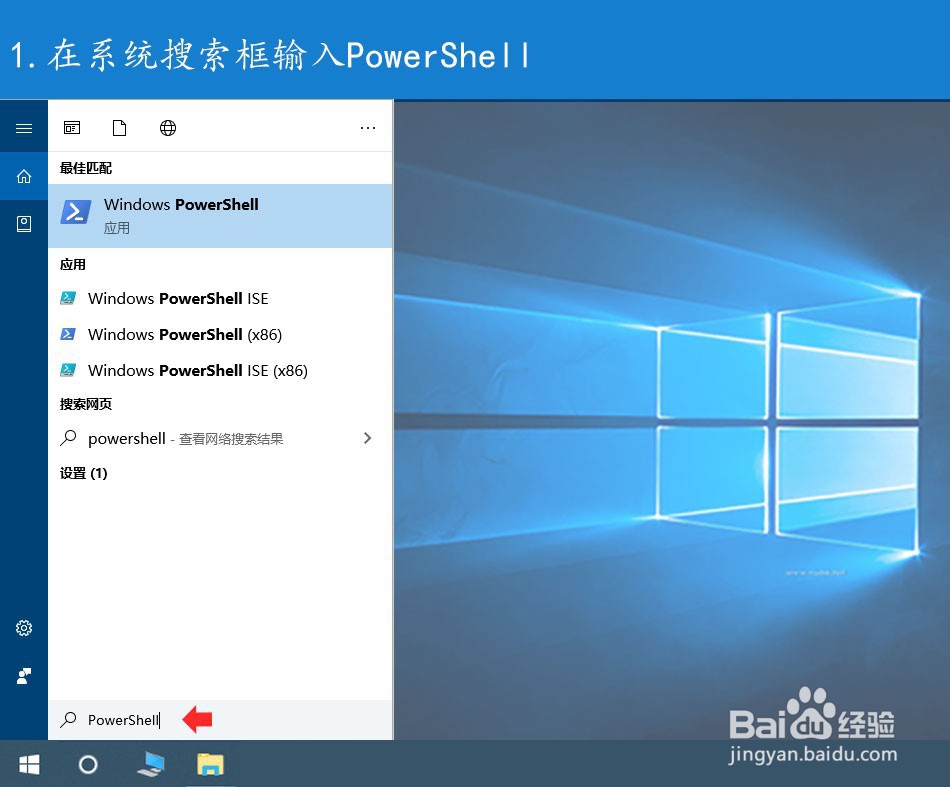
Task: Launch Windows PowerShell from best match
Action: click(181, 215)
